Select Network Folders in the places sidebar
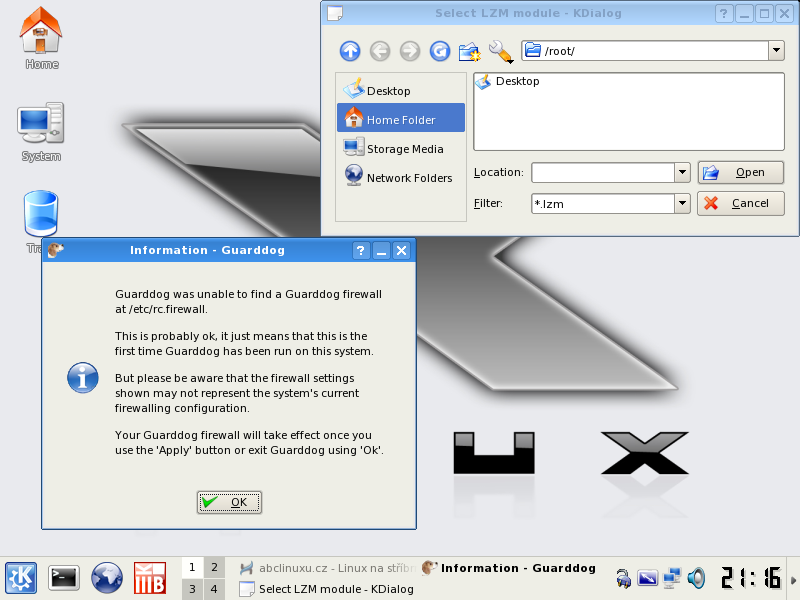800x600 pixels. click(x=401, y=177)
